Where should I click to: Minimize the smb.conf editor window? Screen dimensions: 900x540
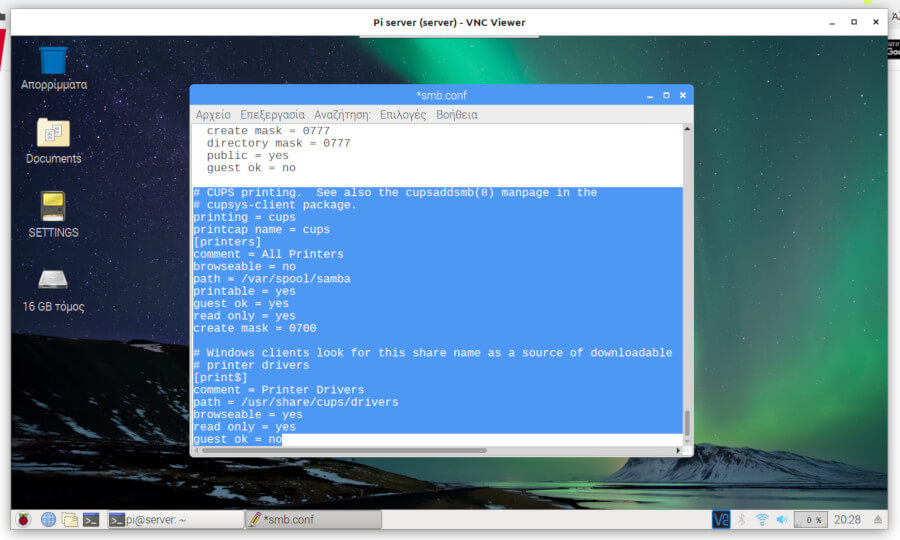(x=650, y=95)
